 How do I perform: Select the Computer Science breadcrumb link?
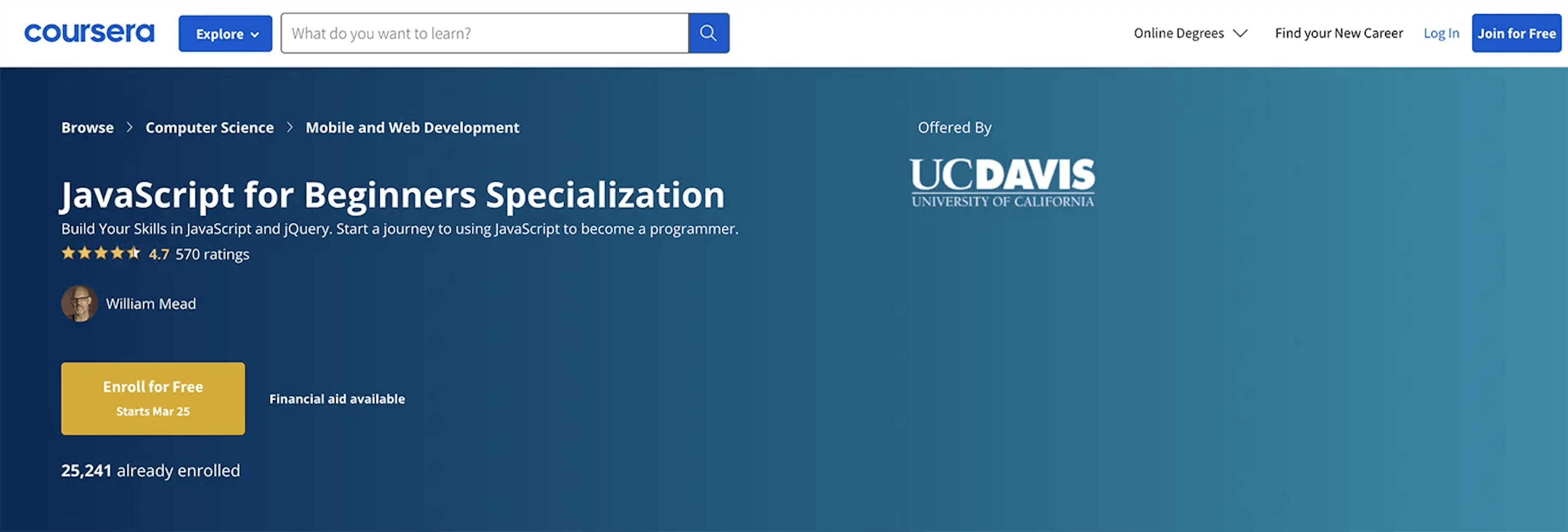coord(209,126)
